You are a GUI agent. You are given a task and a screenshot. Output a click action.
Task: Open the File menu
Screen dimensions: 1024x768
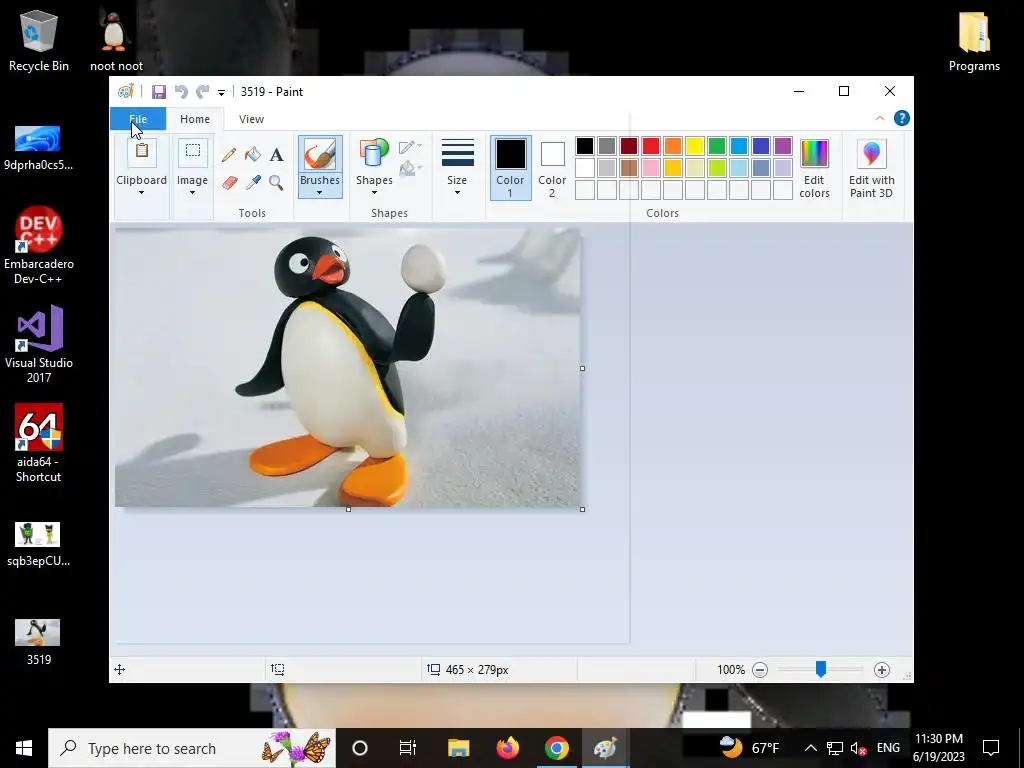[x=138, y=119]
